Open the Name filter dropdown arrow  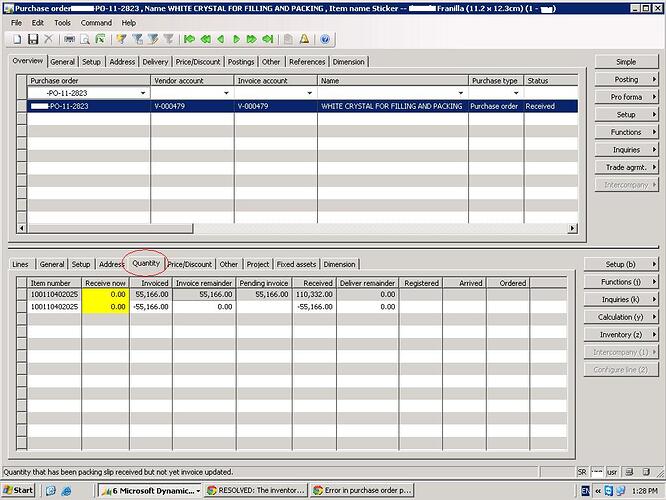461,93
